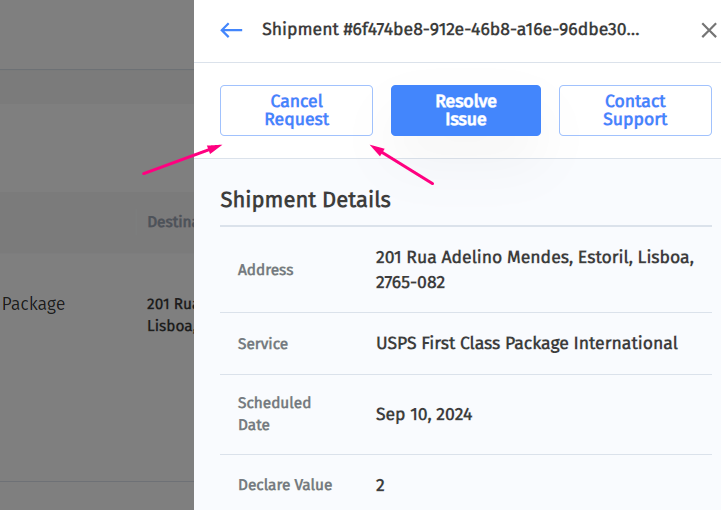Click the dimmed Package cell in background

coord(33,304)
